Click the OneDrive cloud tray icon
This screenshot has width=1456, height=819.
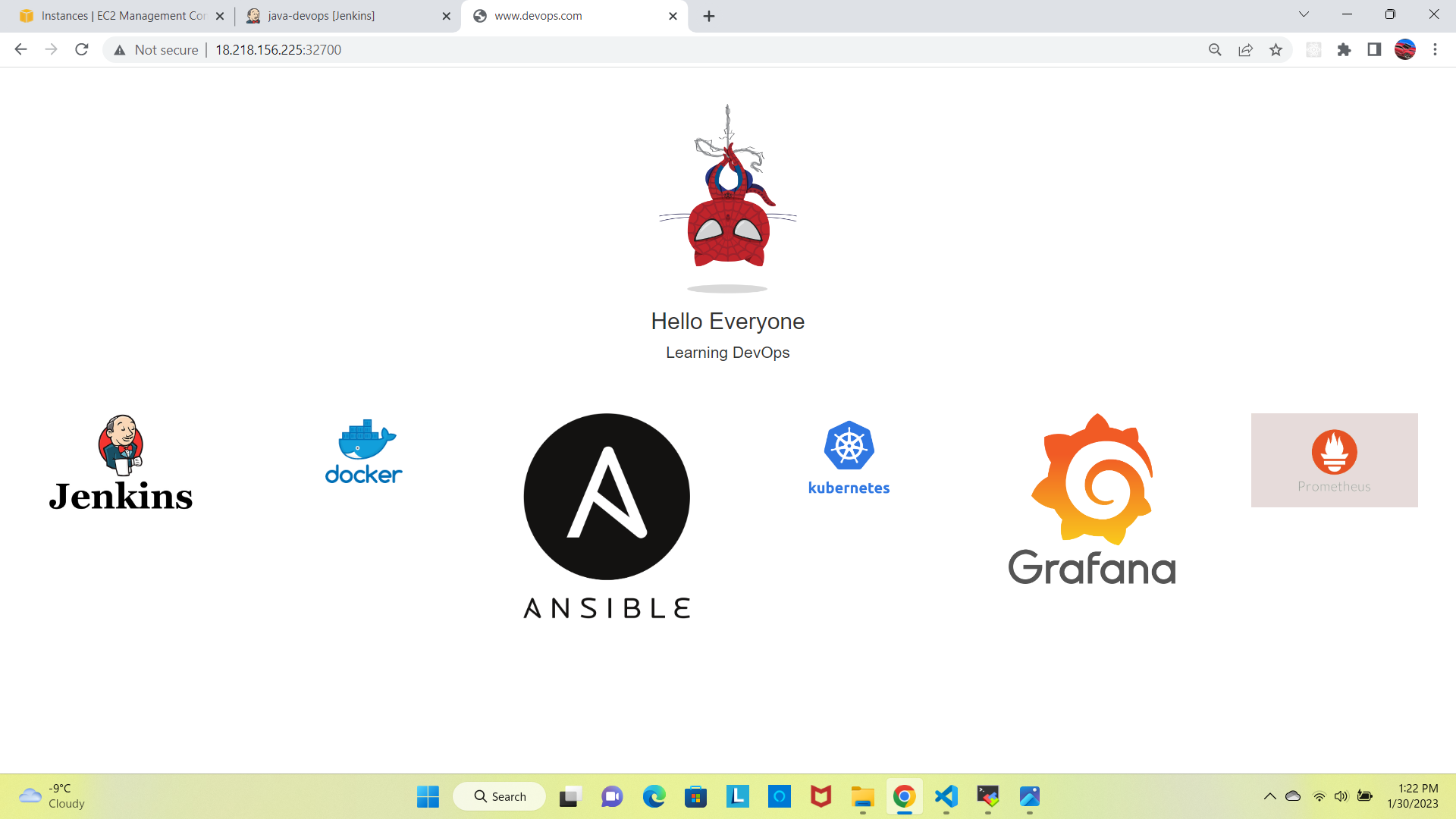pos(1294,796)
